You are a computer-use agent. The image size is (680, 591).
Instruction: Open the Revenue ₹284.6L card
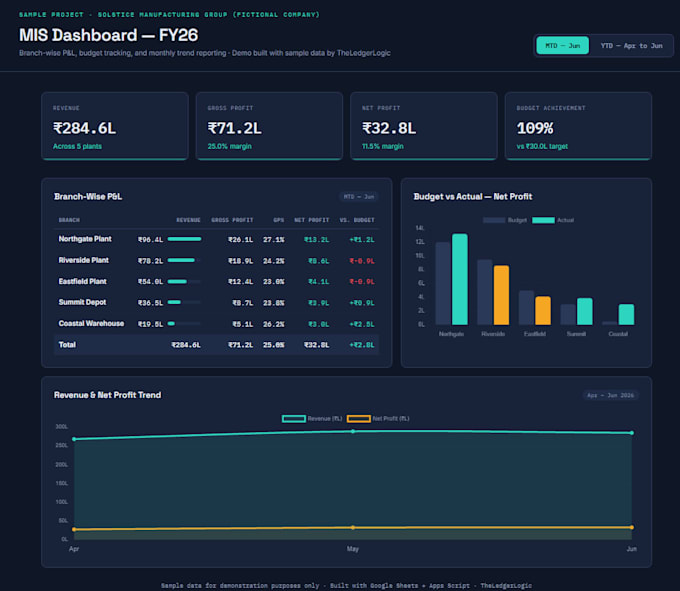point(115,126)
